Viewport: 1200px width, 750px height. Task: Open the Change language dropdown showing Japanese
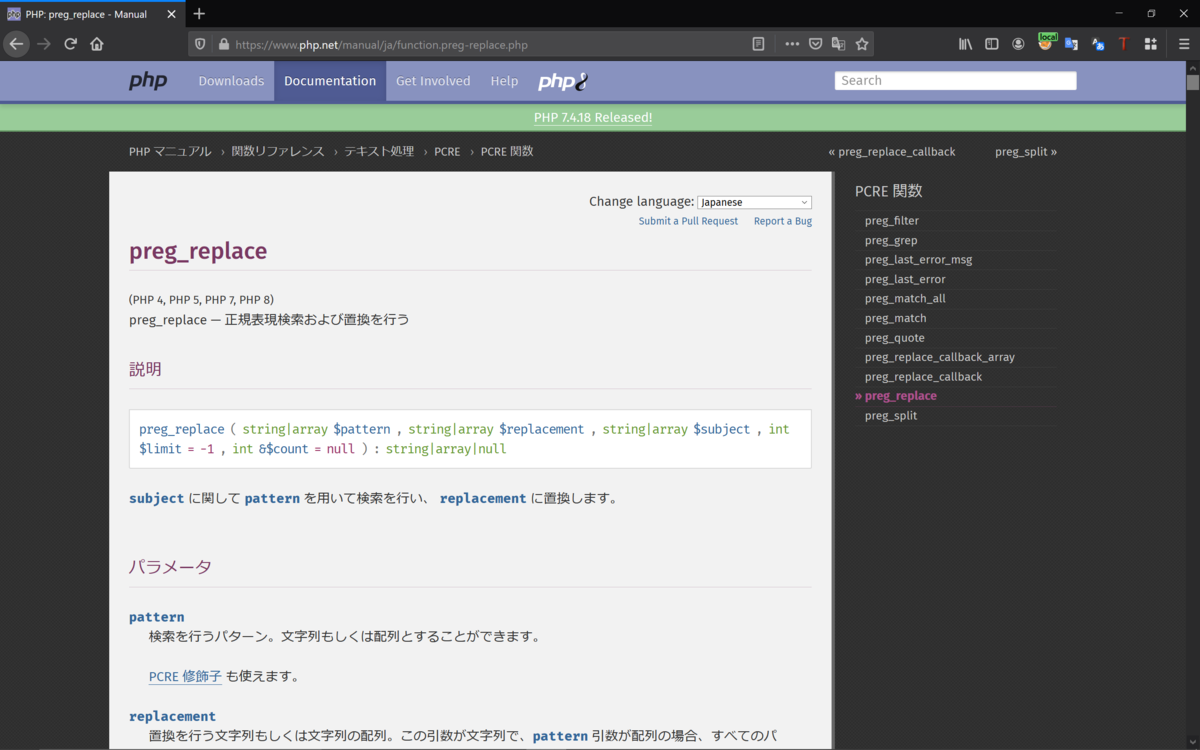[x=755, y=201]
